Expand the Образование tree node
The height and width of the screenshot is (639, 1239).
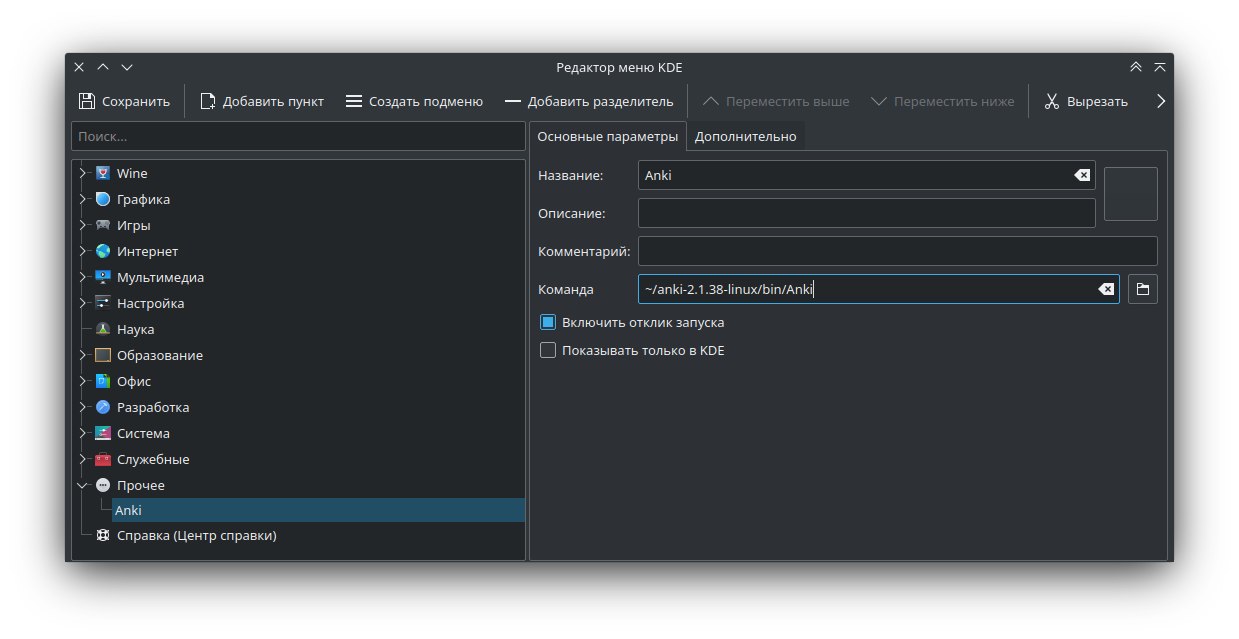[84, 355]
